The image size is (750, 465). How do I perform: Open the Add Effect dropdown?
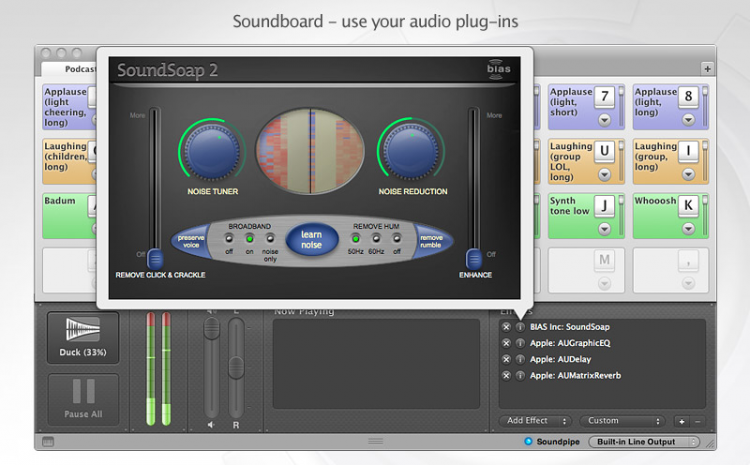(537, 421)
